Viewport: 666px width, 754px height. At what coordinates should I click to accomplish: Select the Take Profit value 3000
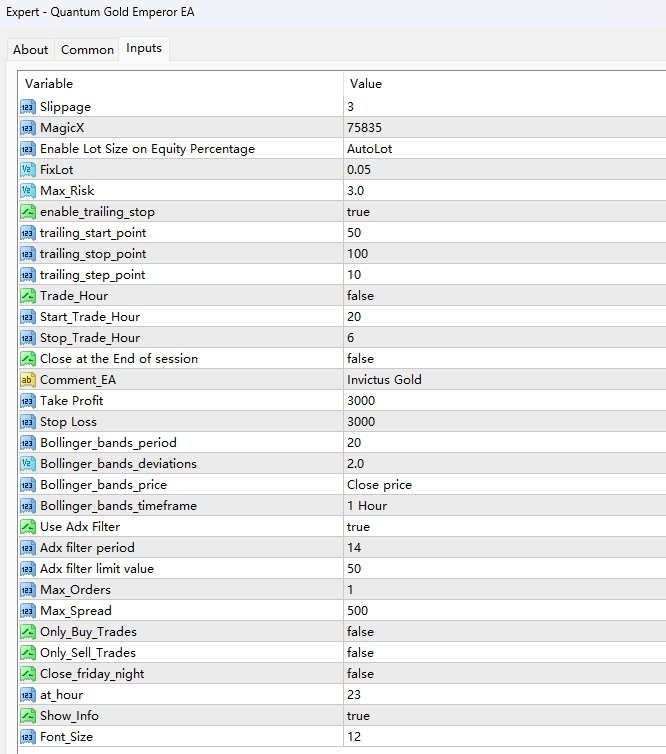pos(361,401)
